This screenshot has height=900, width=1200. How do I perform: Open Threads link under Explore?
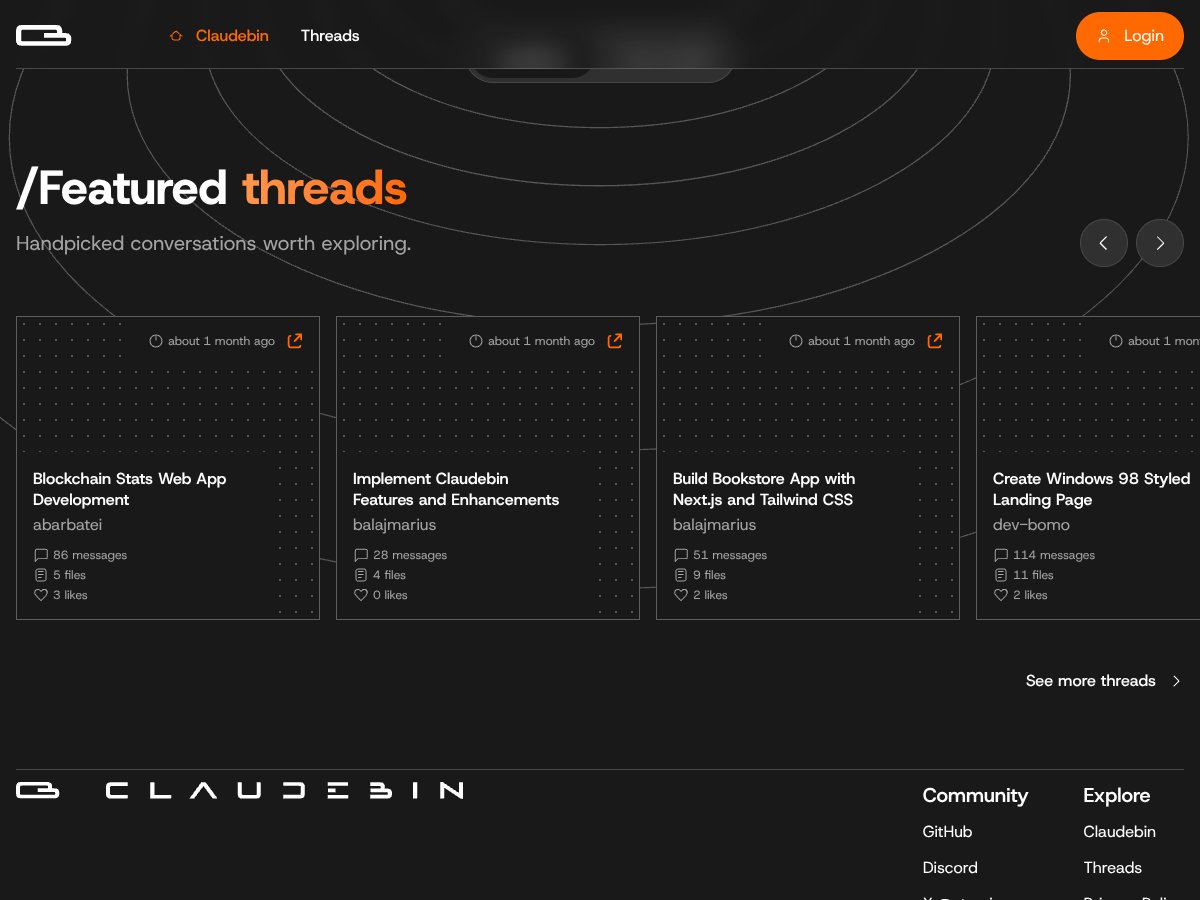1112,868
